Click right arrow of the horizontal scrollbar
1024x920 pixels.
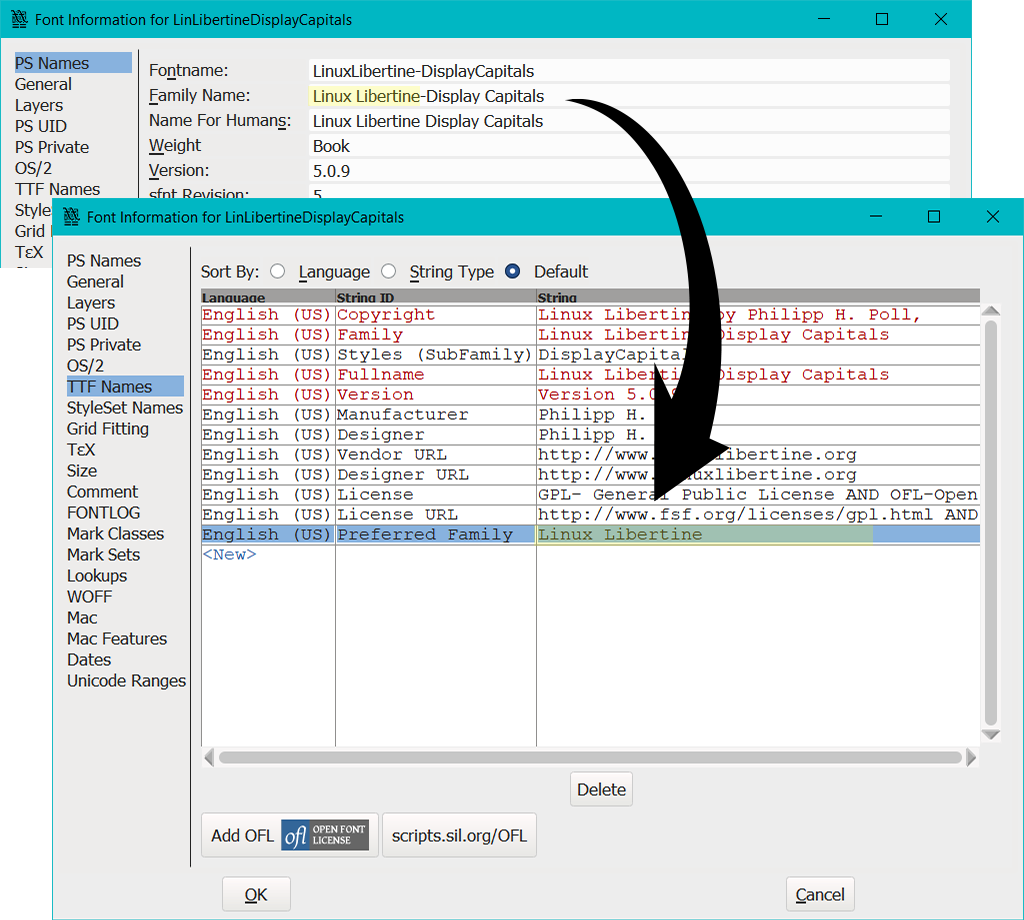[x=971, y=758]
